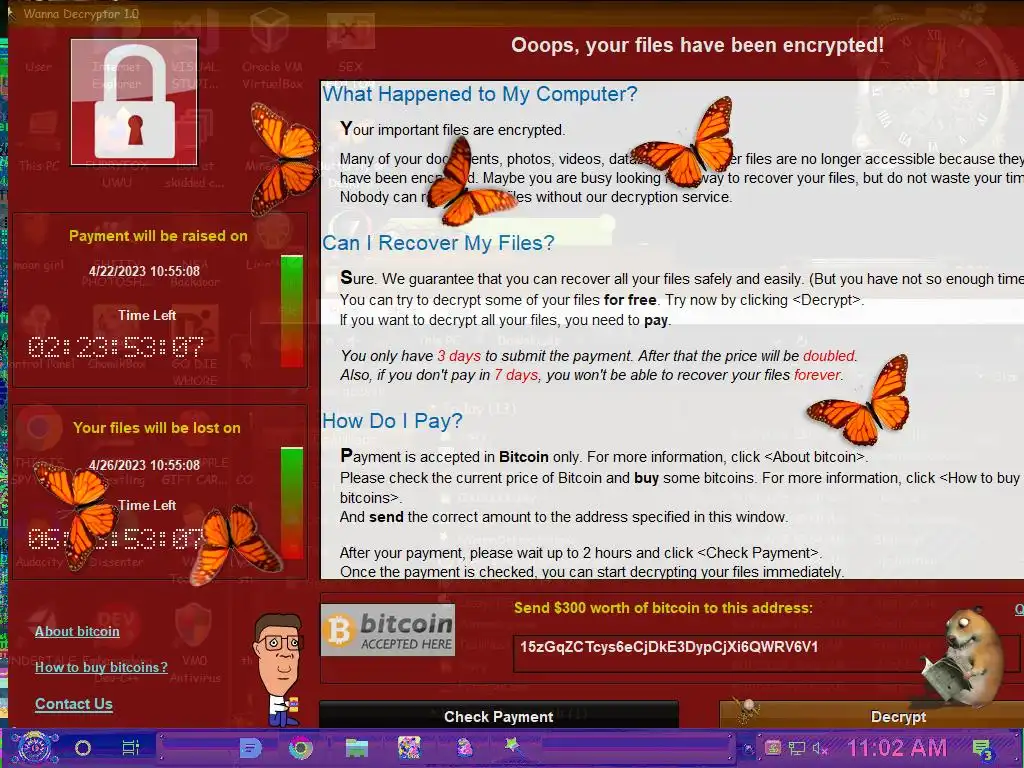1024x768 pixels.
Task: Show hidden tray icons
Action: (x=749, y=748)
